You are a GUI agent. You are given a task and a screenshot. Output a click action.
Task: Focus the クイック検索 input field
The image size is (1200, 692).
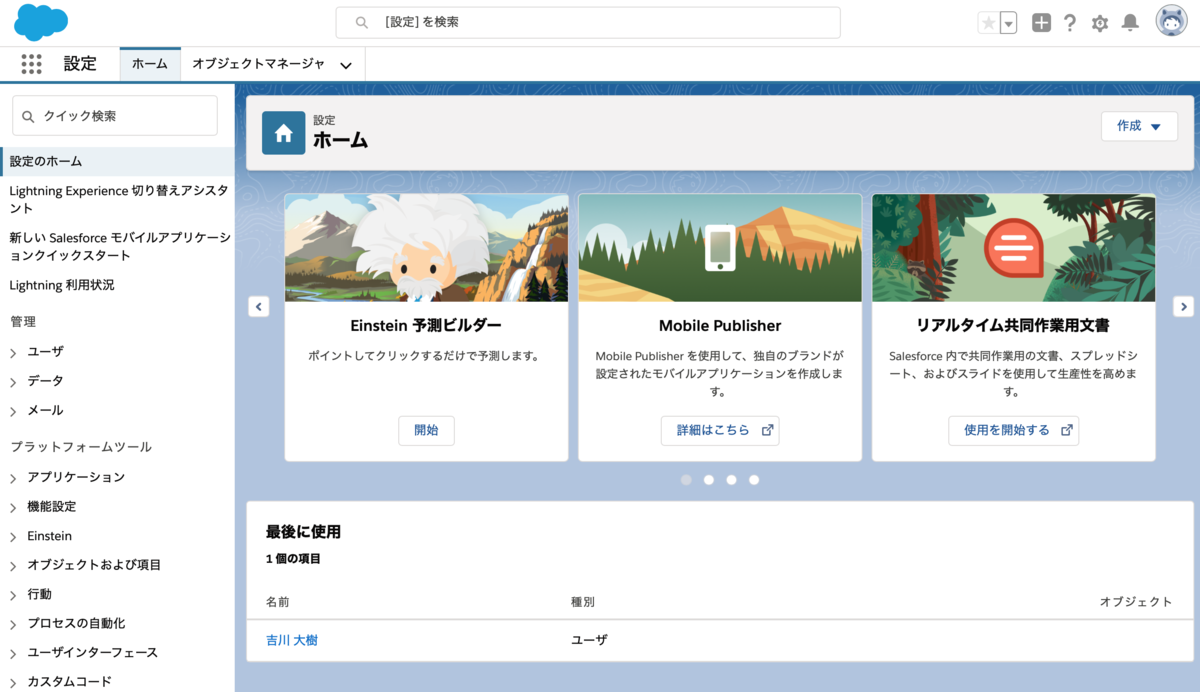pyautogui.click(x=115, y=116)
